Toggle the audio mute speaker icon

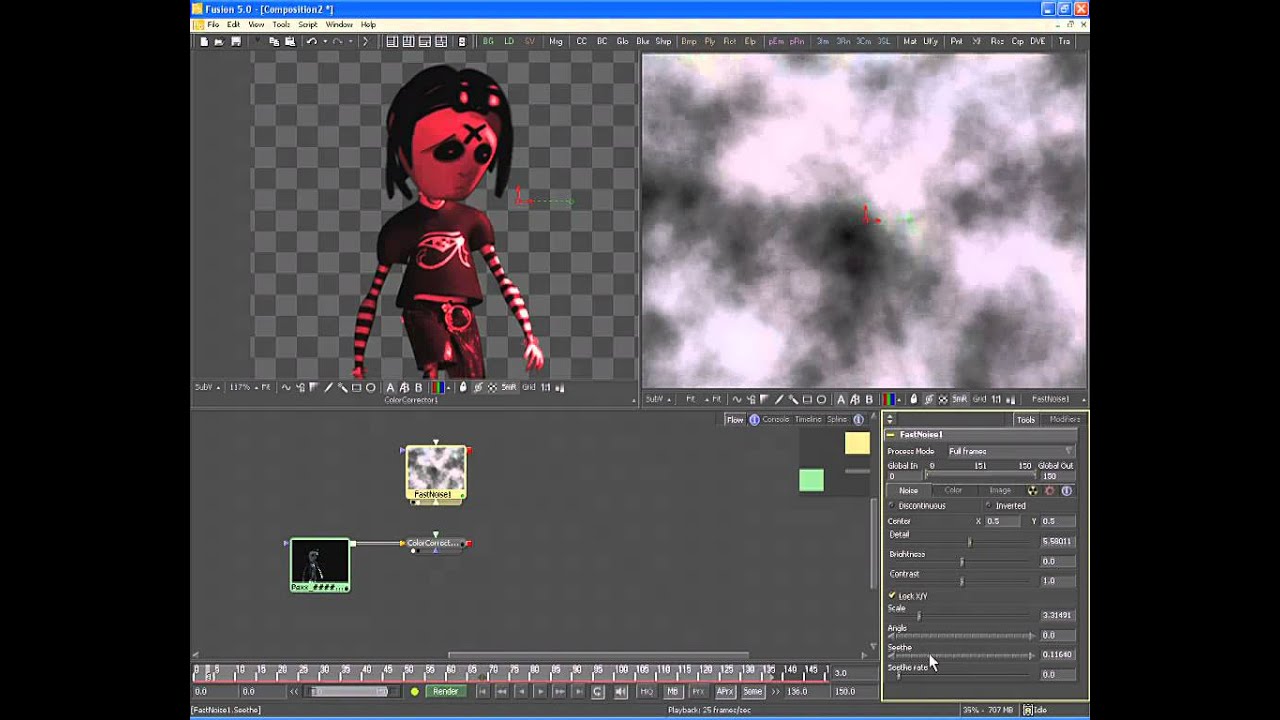pyautogui.click(x=620, y=692)
